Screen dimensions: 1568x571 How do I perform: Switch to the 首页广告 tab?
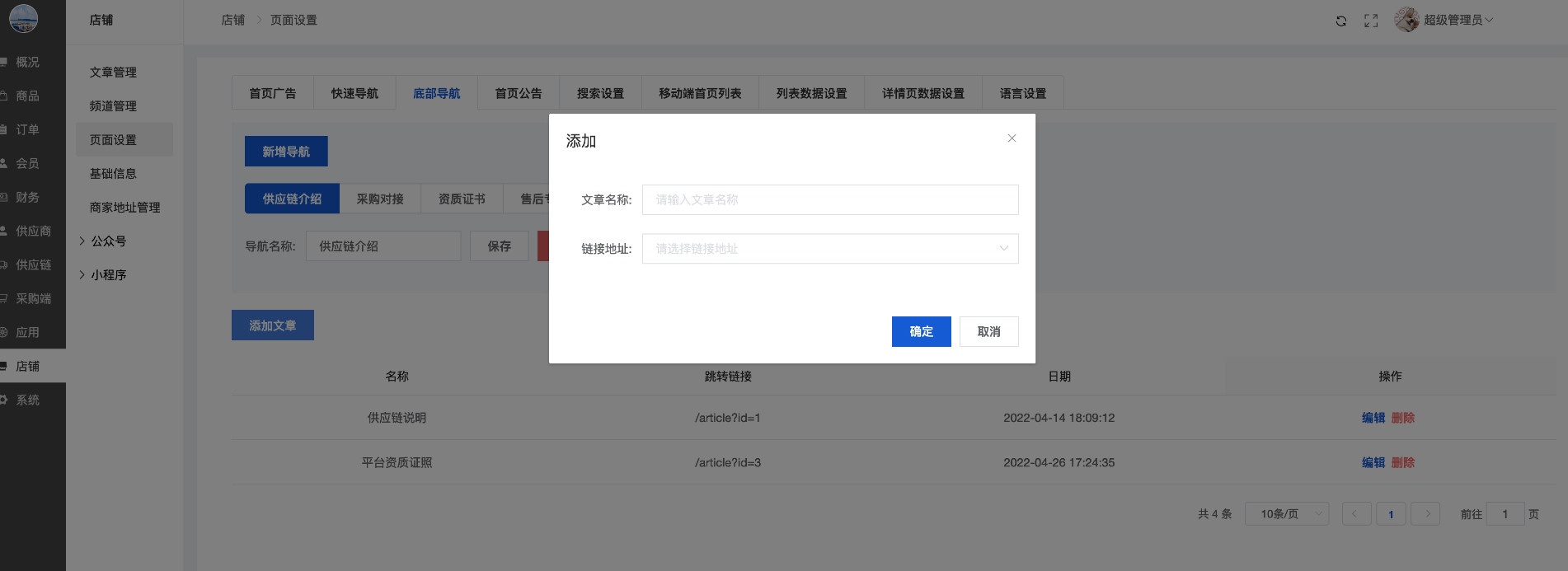pyautogui.click(x=272, y=93)
